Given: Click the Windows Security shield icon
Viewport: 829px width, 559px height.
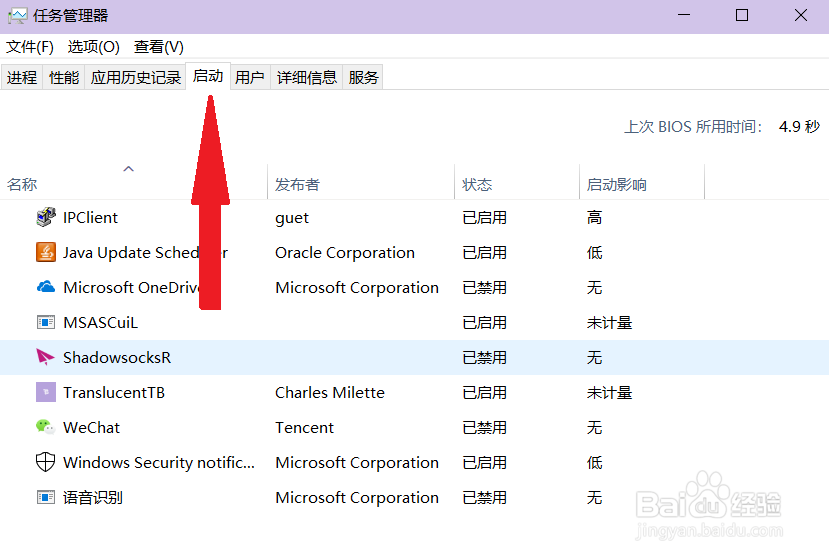Looking at the screenshot, I should click(45, 462).
